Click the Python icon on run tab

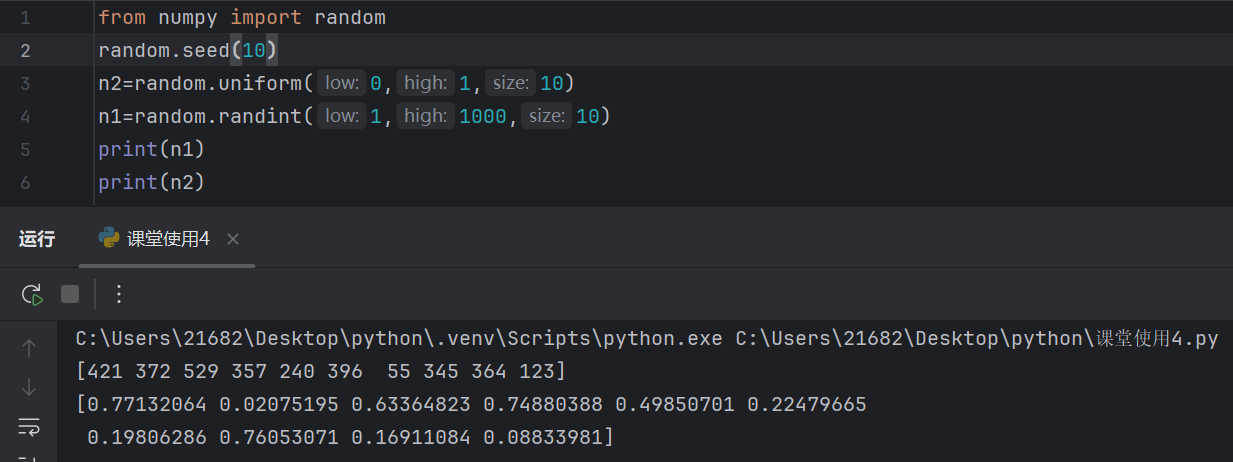[x=109, y=239]
